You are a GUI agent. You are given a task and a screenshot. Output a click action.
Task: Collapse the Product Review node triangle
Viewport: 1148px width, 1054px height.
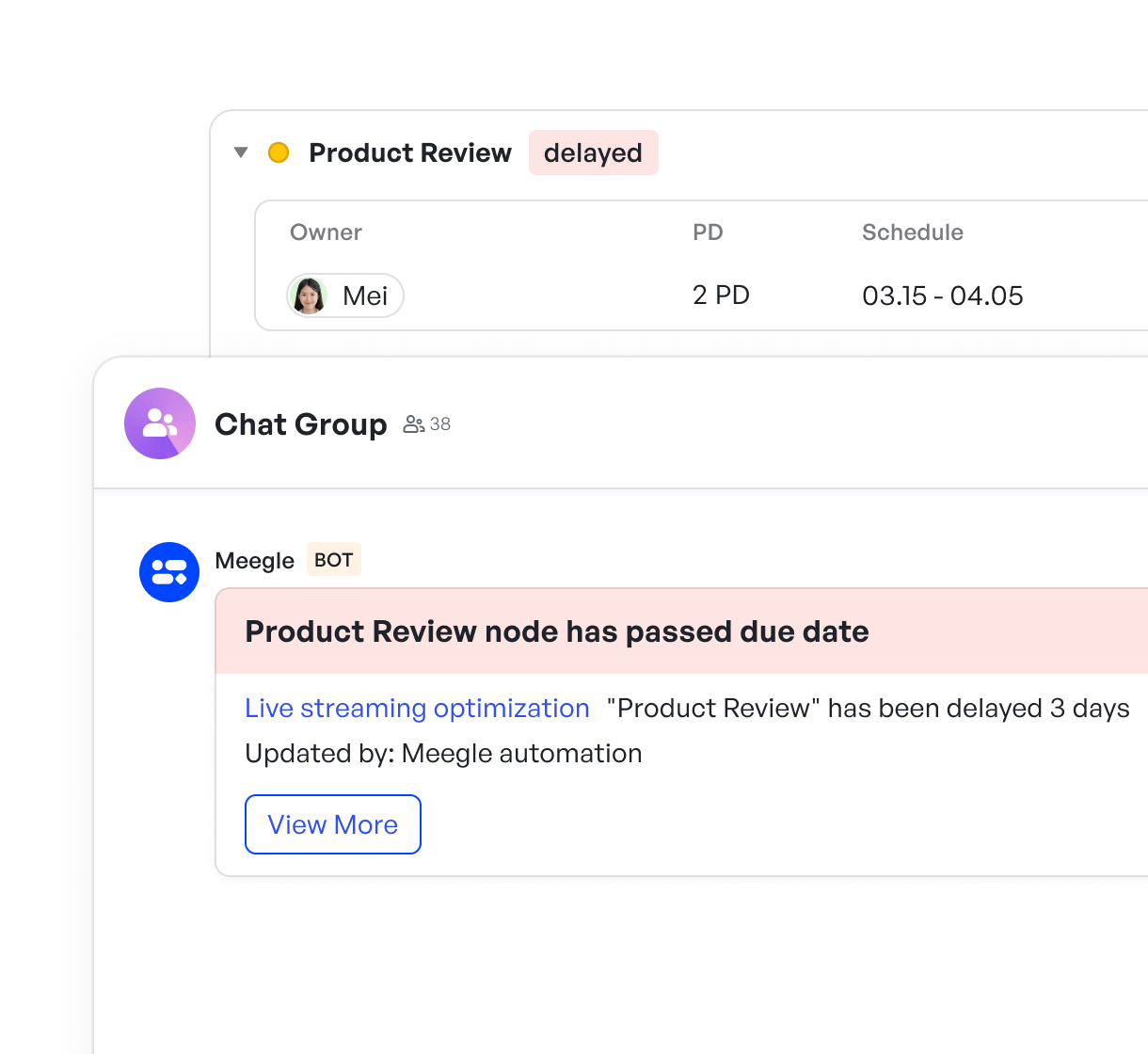pyautogui.click(x=241, y=152)
